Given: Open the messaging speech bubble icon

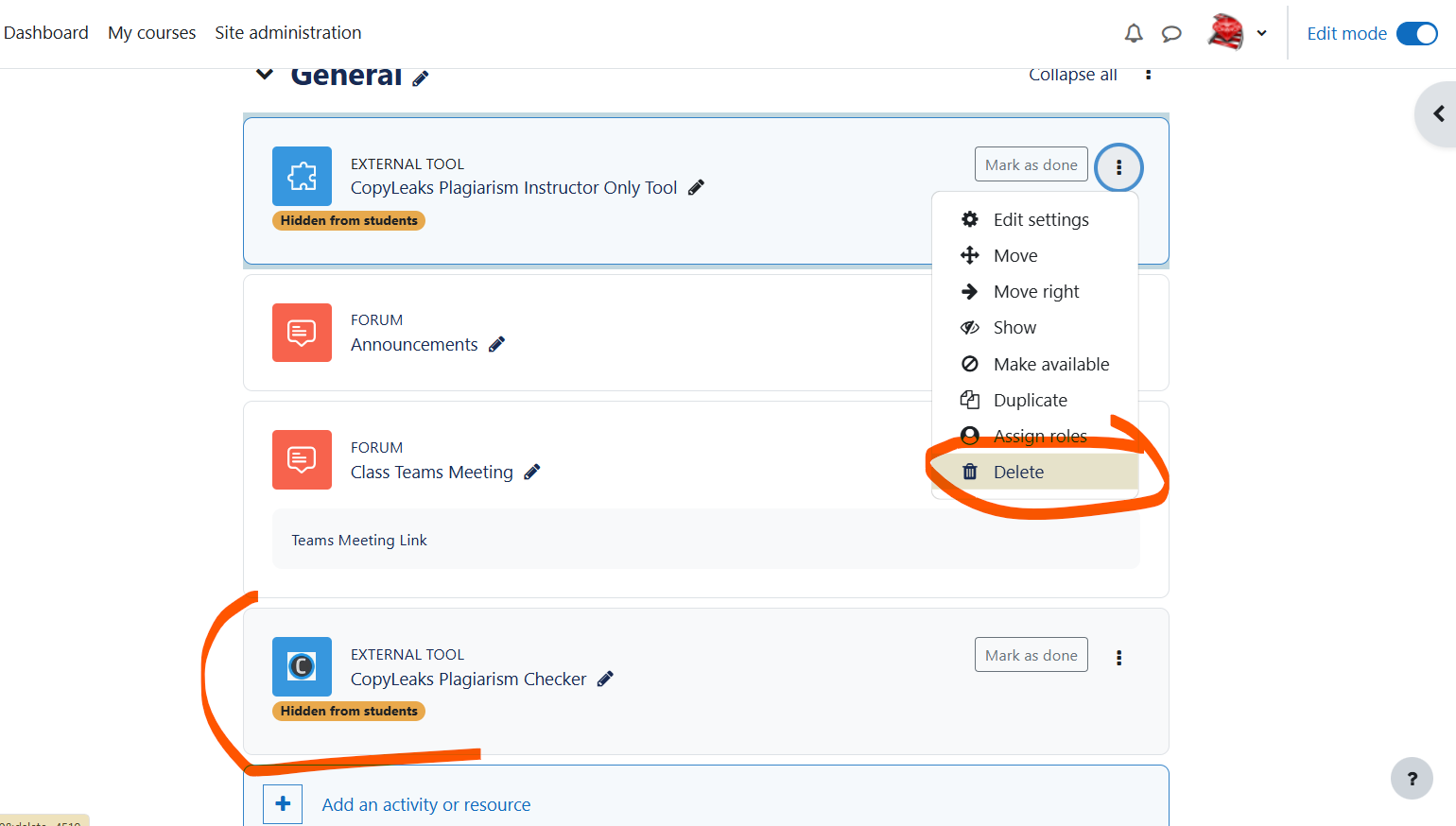Looking at the screenshot, I should point(1171,34).
